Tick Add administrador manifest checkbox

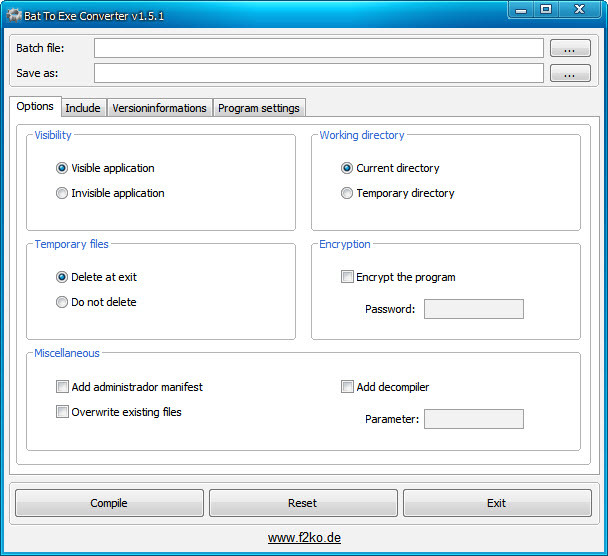63,387
